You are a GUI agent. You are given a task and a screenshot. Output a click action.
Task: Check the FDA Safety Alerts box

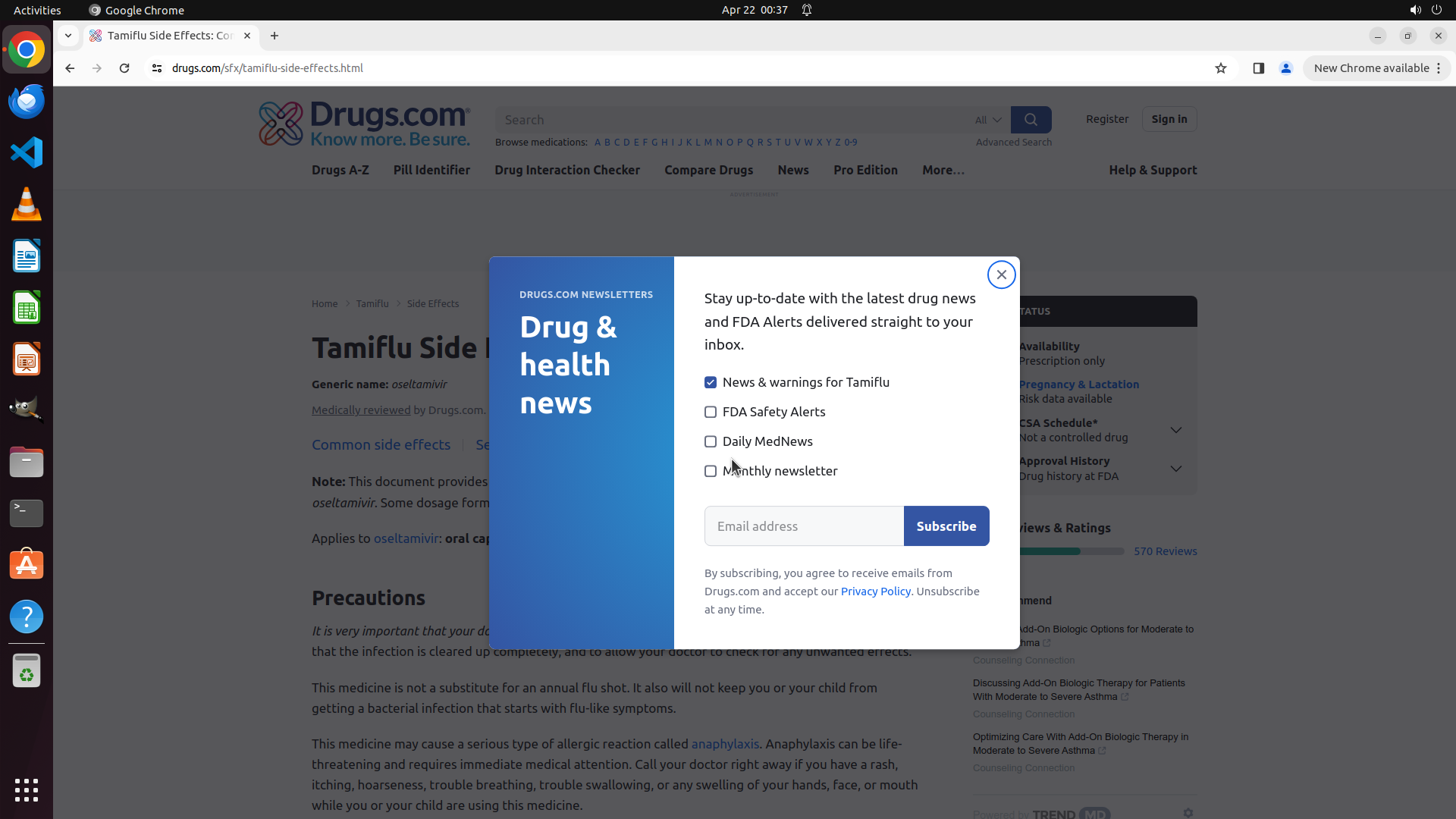tap(711, 412)
